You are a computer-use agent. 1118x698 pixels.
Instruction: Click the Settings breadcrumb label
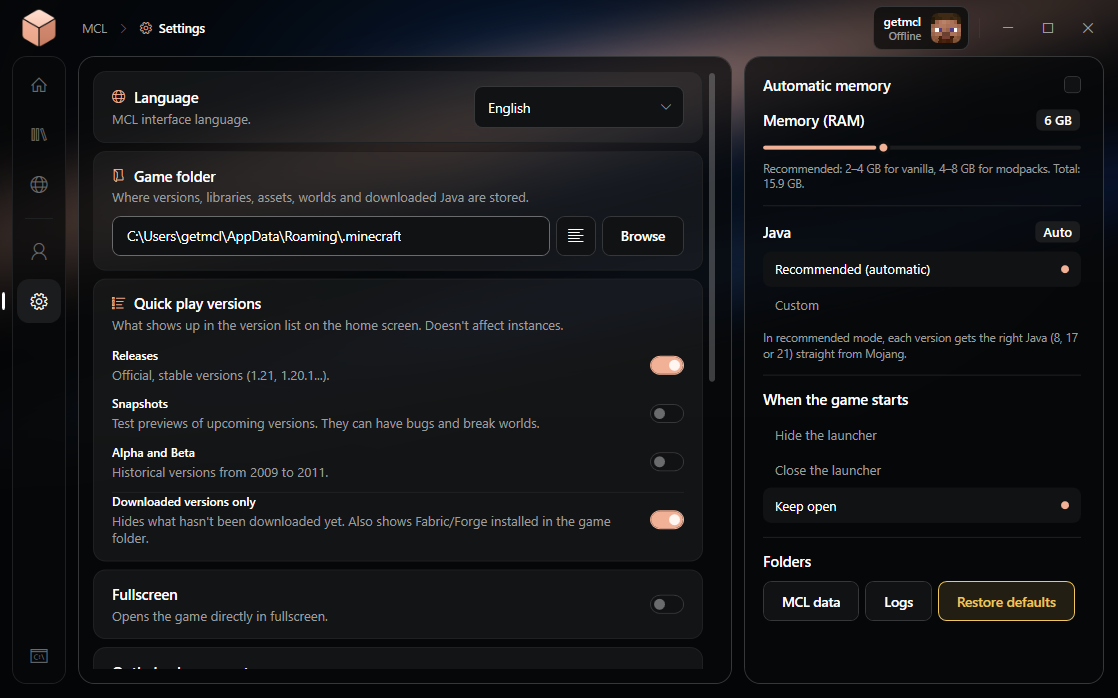(x=182, y=29)
